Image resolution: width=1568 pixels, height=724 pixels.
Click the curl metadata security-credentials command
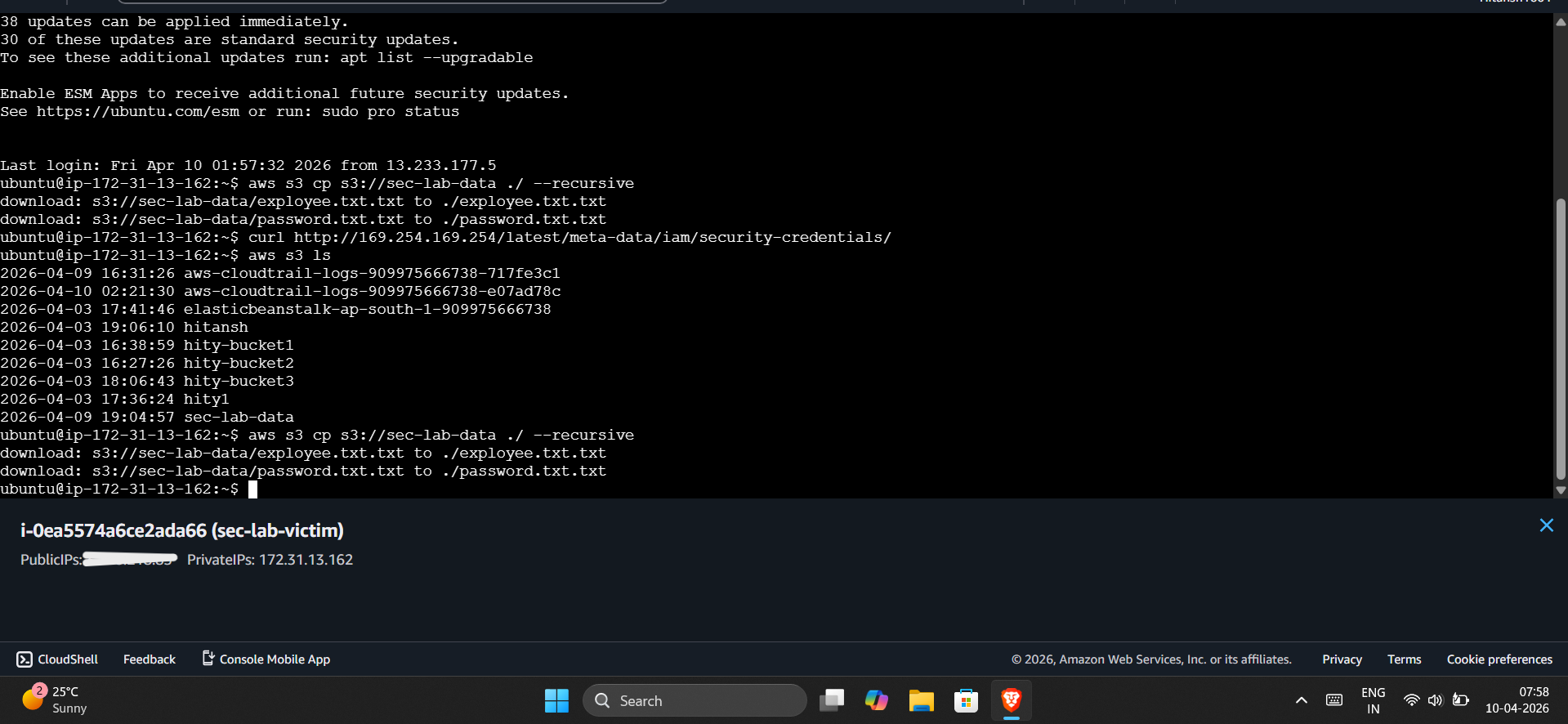pos(570,237)
